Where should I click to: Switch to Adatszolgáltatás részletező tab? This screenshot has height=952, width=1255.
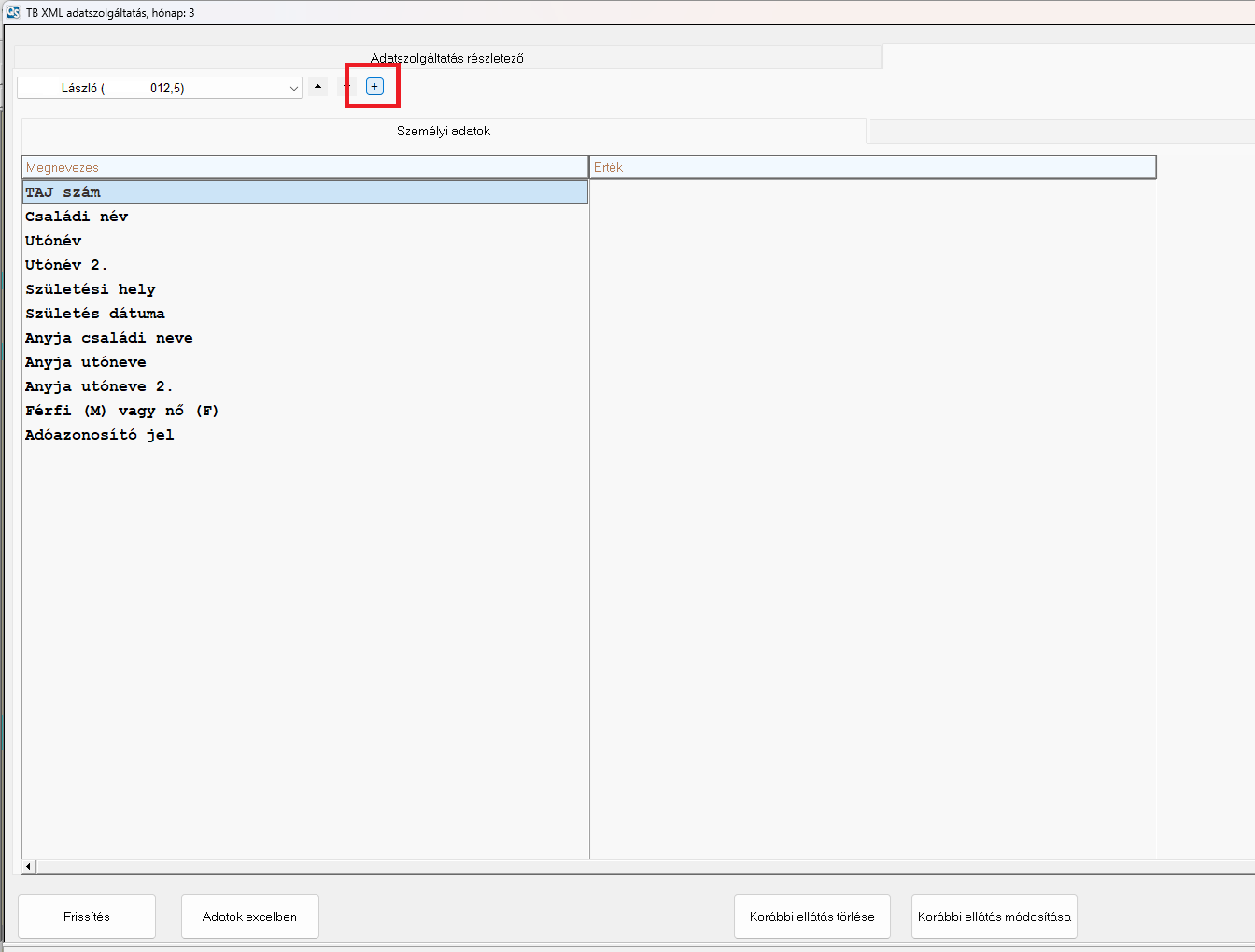point(447,58)
